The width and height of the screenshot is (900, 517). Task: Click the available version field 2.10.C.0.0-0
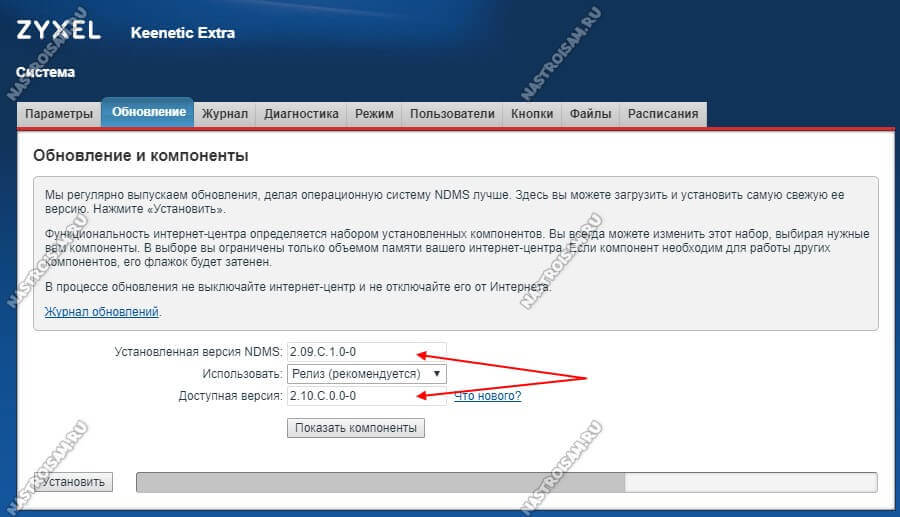tap(366, 396)
